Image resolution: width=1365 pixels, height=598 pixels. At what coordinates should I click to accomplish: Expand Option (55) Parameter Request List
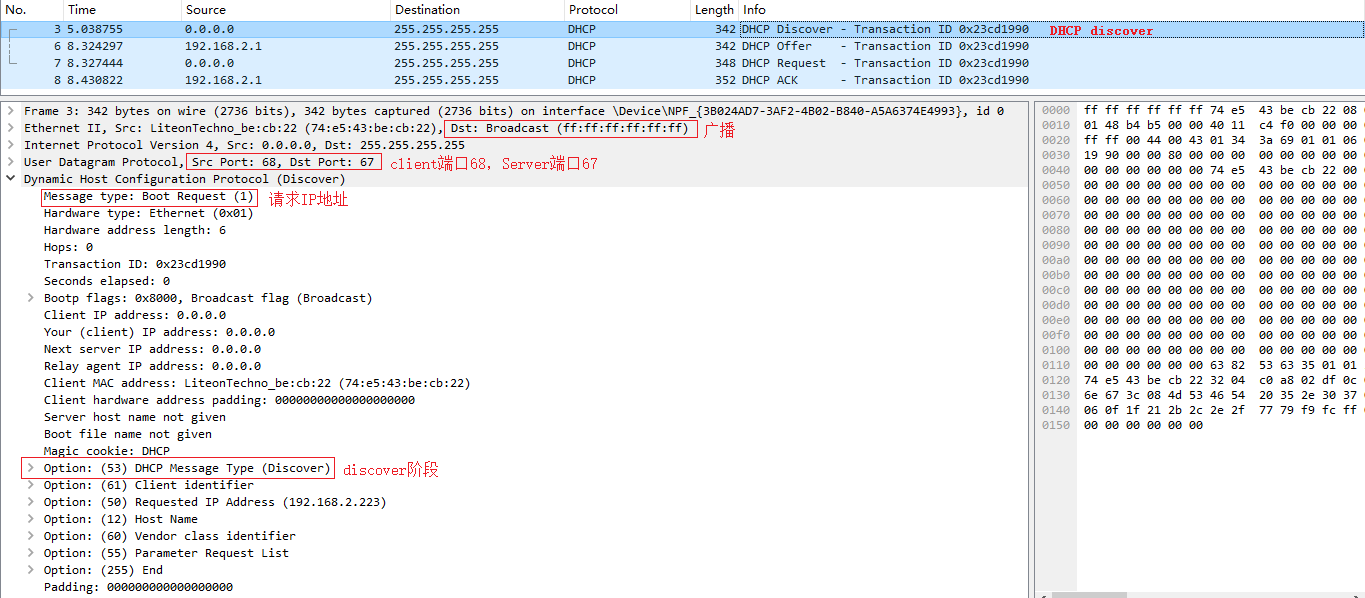[x=31, y=553]
